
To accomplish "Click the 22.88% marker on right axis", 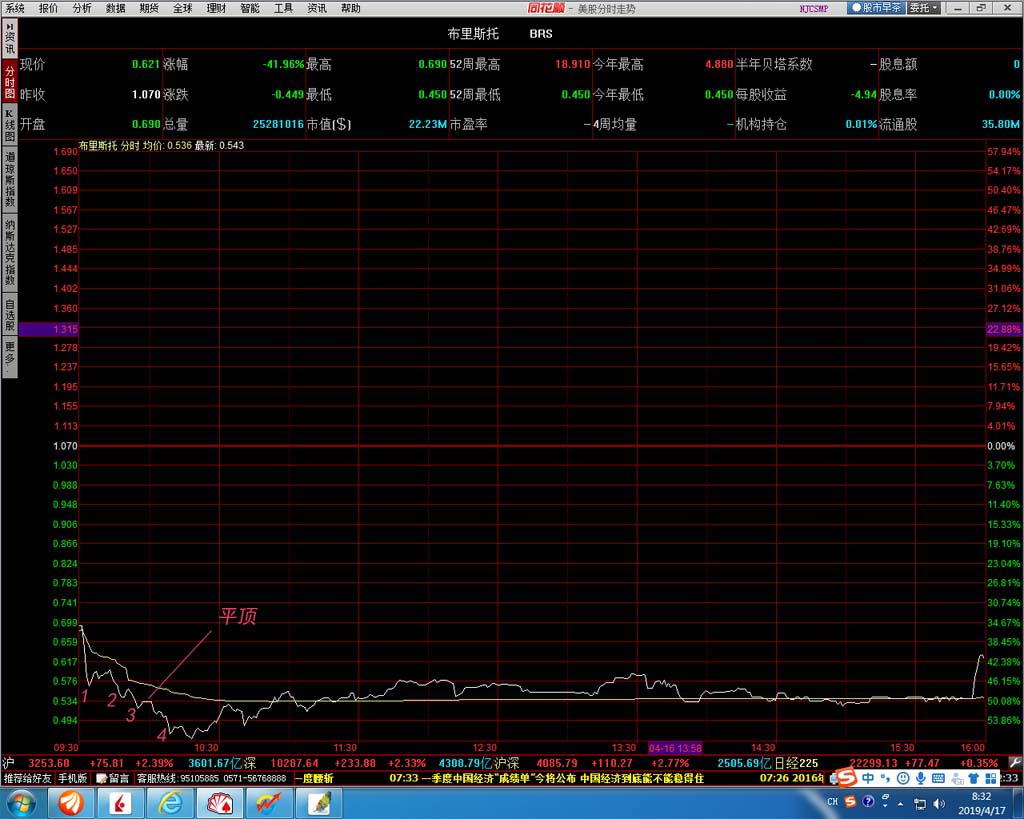I will click(1003, 329).
